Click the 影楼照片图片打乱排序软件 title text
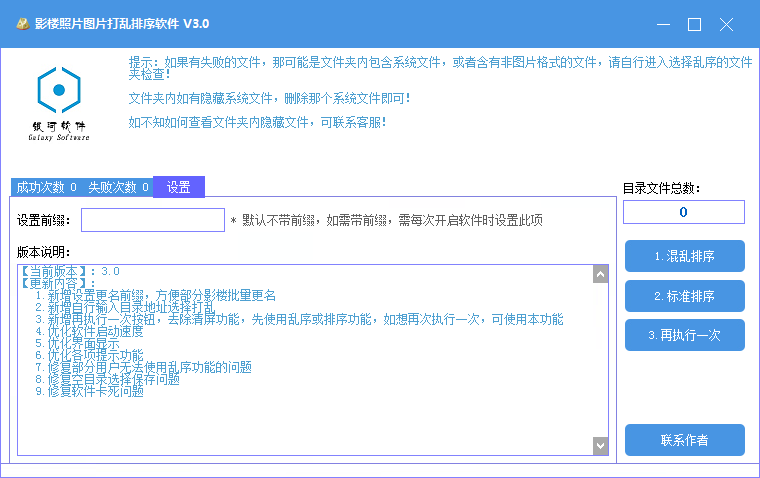 pos(120,23)
